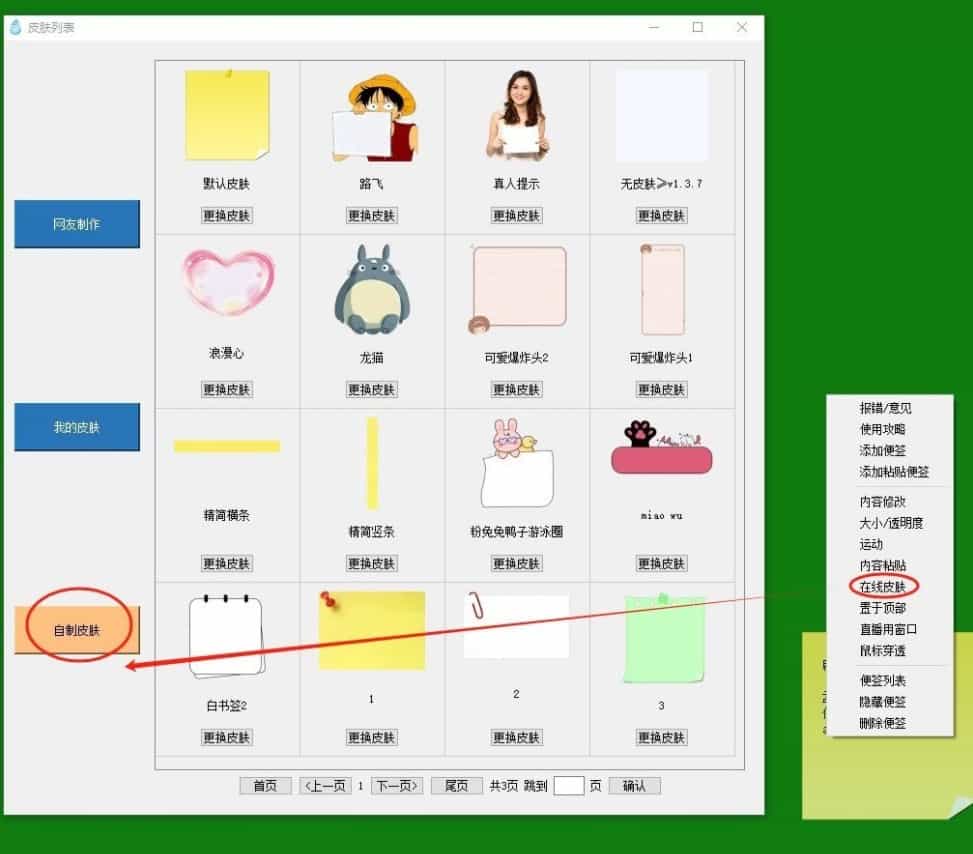The image size is (973, 854).
Task: Choose the pink heart 浪漫心 skin image
Action: [227, 283]
